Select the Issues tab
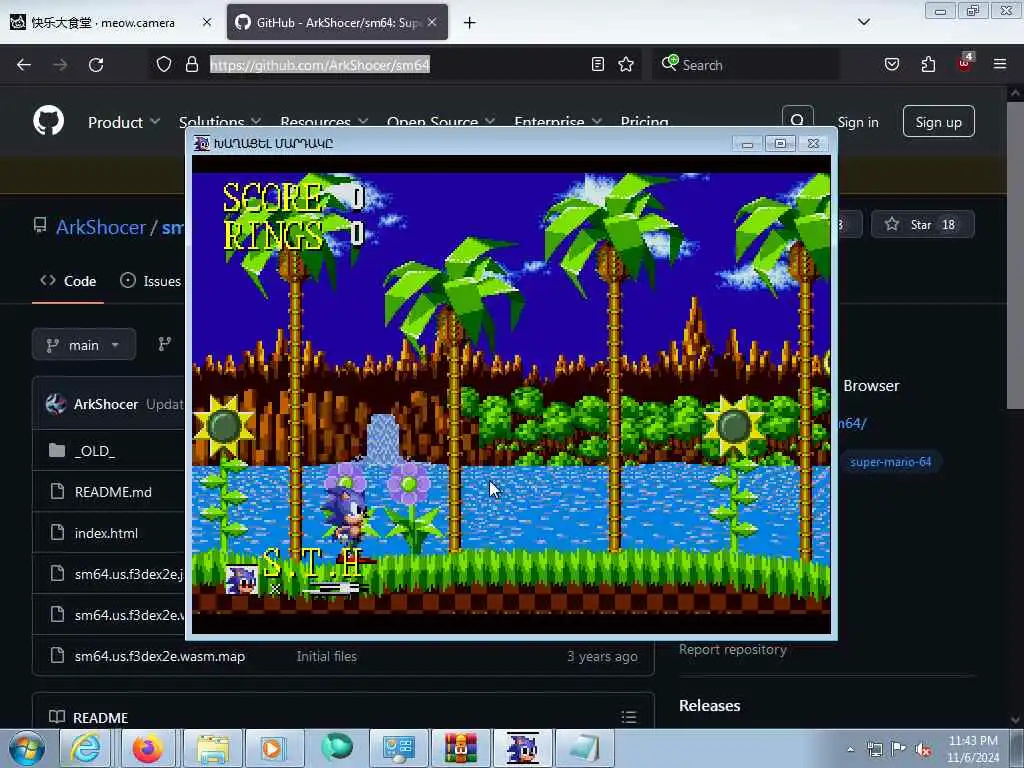Screen dimensions: 1024x768 tap(151, 281)
